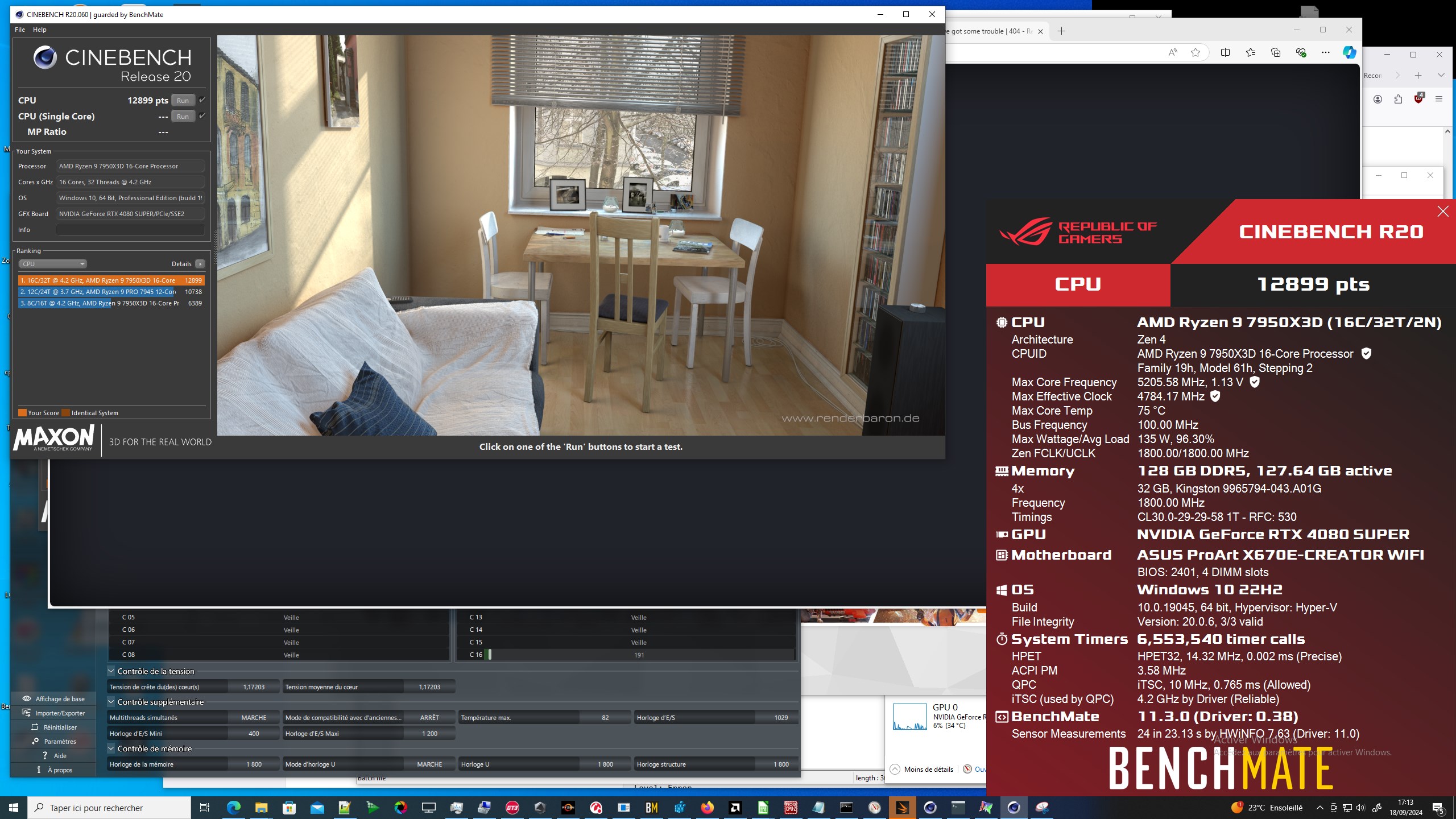
Task: Open ROG CPU-Z from the taskbar
Action: click(791, 808)
